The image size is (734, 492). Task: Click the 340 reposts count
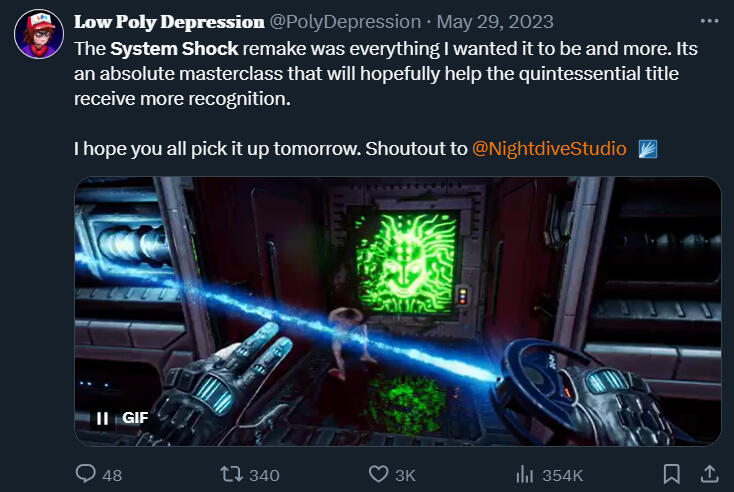click(x=264, y=476)
